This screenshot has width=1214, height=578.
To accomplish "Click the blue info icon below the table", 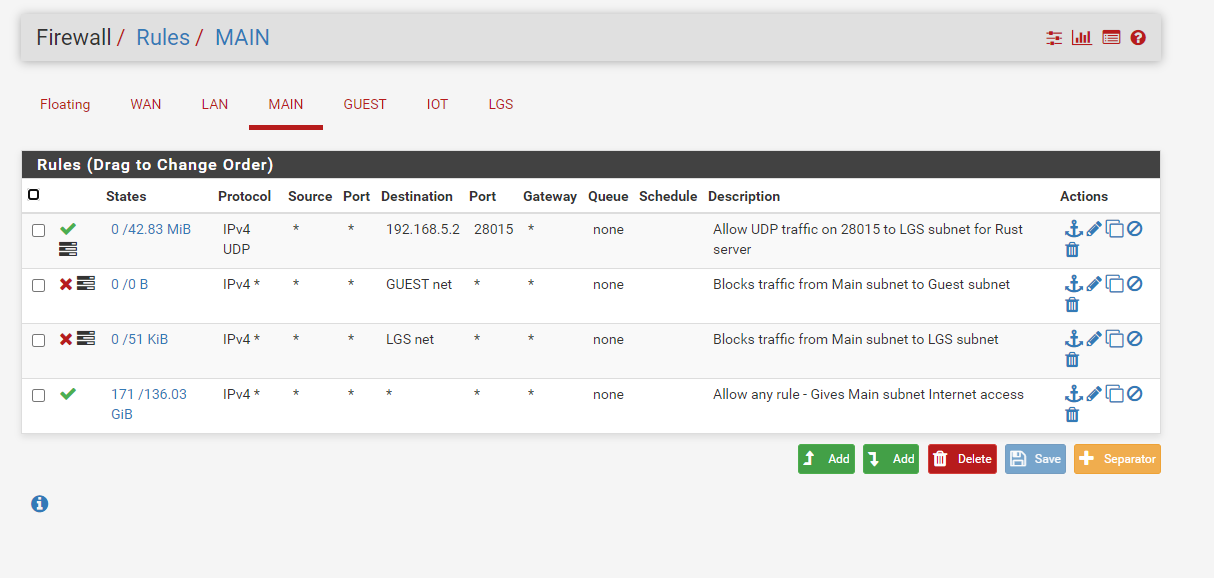I will (x=40, y=503).
